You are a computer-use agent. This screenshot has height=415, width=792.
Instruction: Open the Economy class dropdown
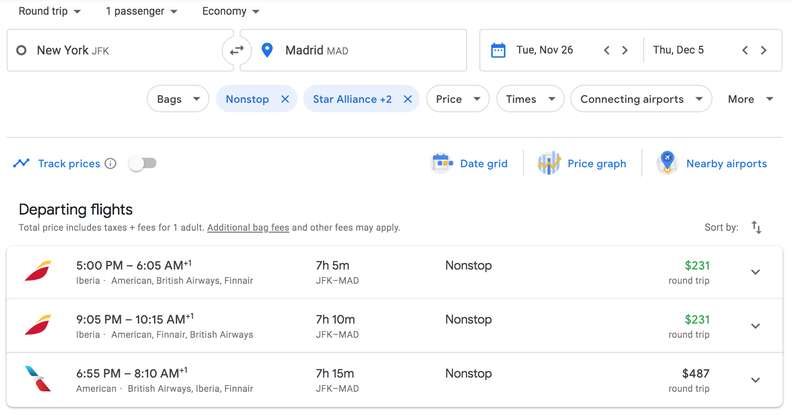point(230,11)
